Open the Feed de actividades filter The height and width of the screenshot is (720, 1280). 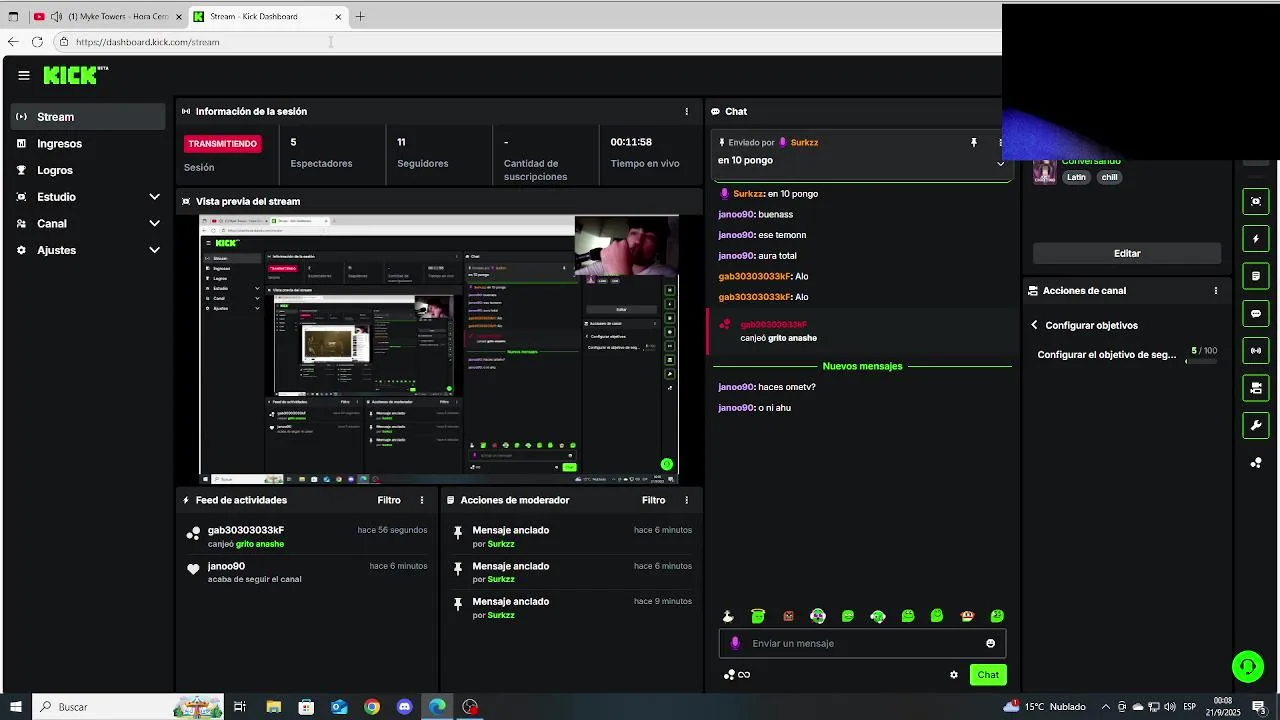coord(389,500)
